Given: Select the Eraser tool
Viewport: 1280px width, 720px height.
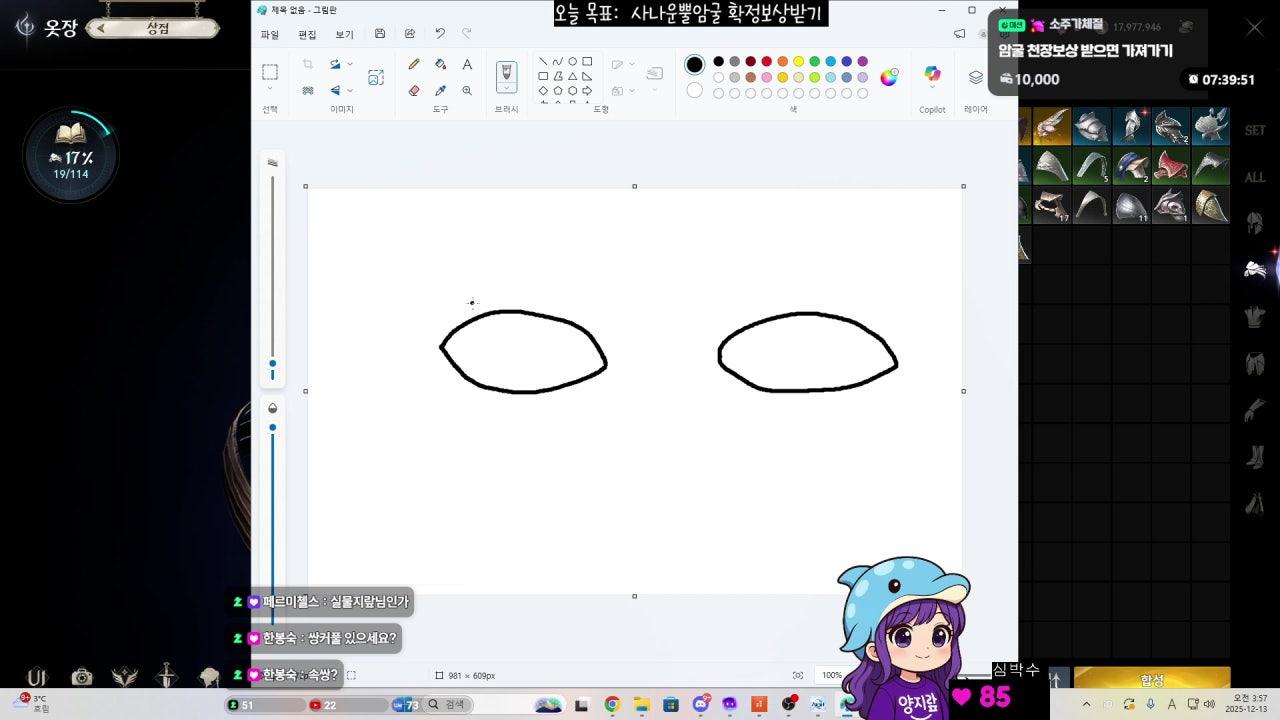Looking at the screenshot, I should tap(412, 90).
